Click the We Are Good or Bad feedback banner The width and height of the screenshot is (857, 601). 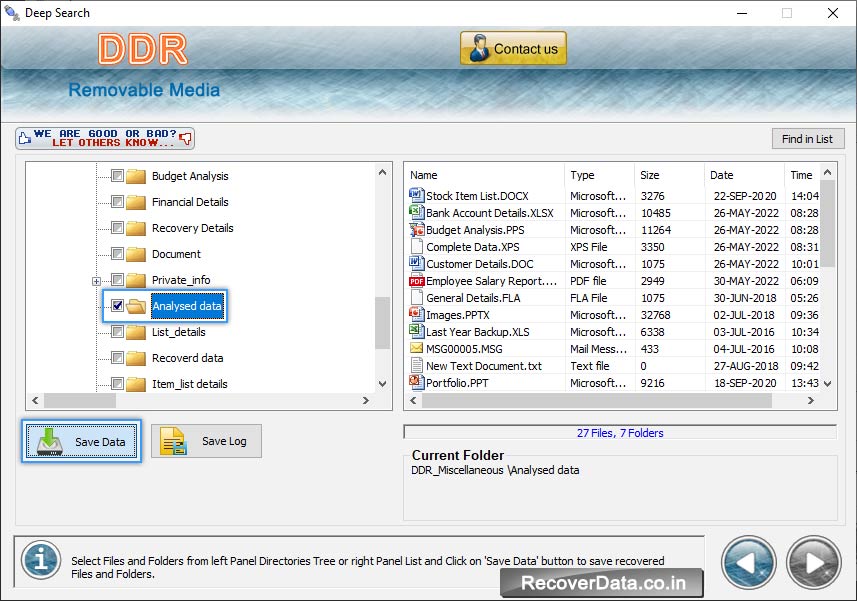(105, 138)
